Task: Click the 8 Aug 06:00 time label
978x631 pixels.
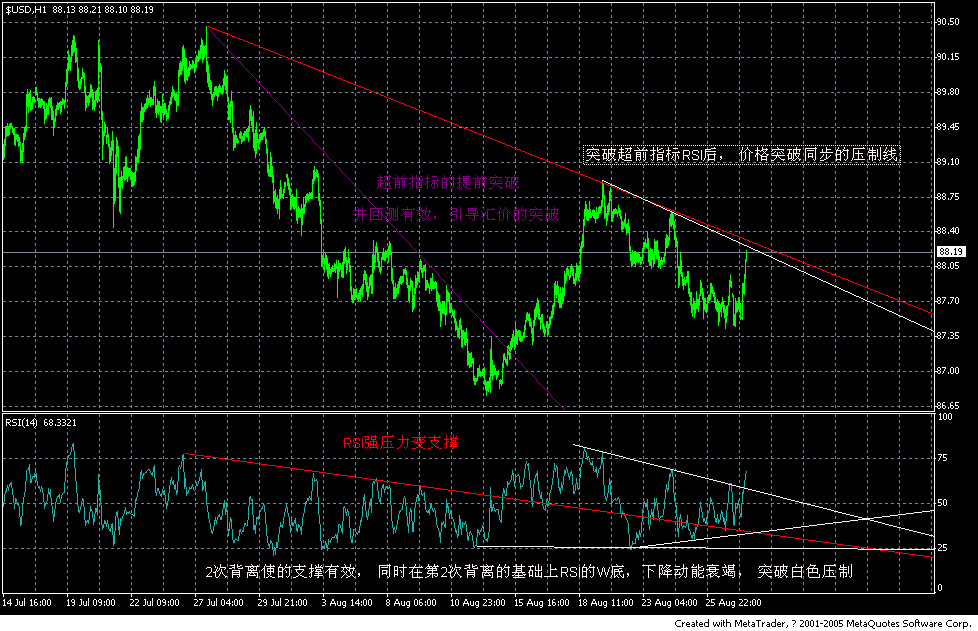Action: 411,603
